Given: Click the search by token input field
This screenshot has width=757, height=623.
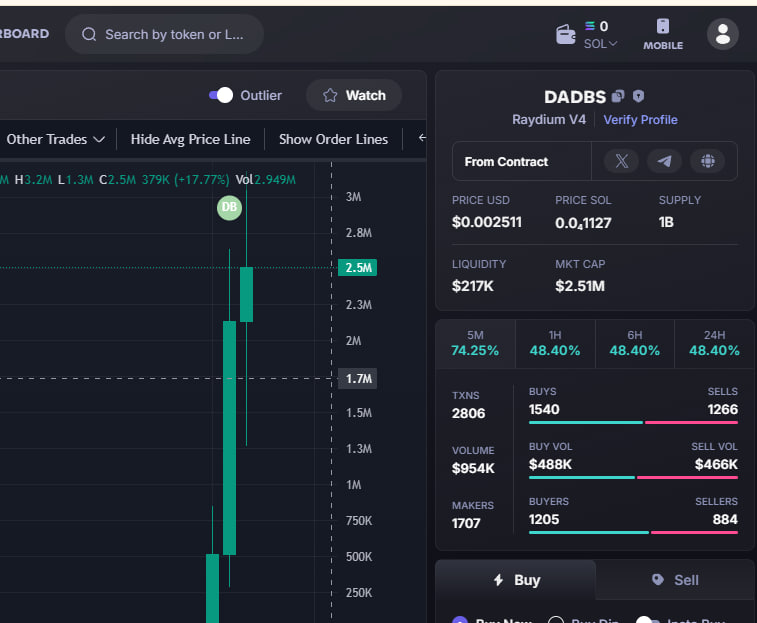Looking at the screenshot, I should click(x=164, y=34).
